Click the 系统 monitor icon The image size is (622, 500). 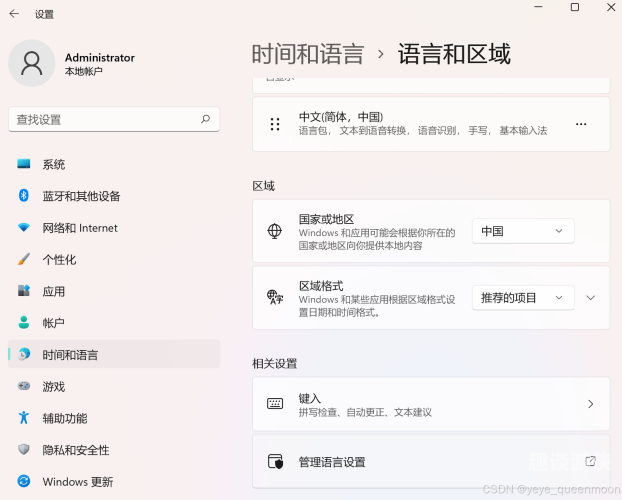click(x=24, y=163)
